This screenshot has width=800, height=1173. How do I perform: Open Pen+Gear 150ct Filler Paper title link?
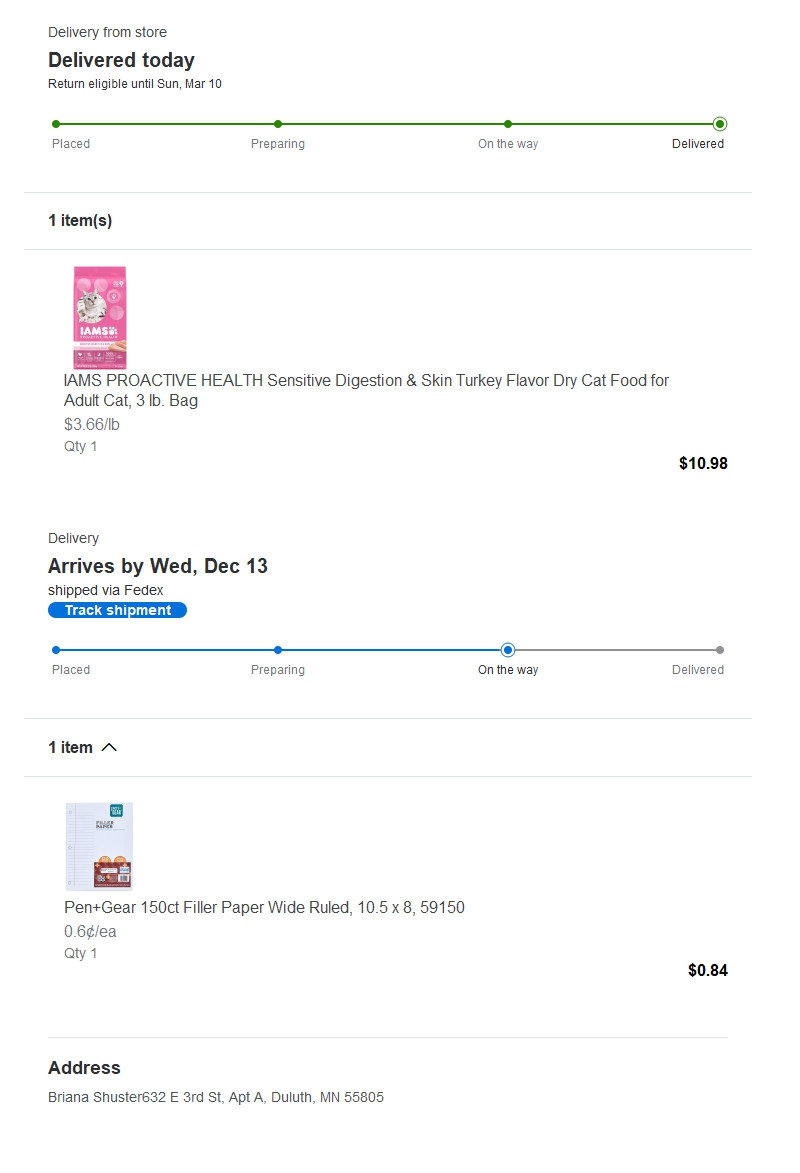coord(264,907)
